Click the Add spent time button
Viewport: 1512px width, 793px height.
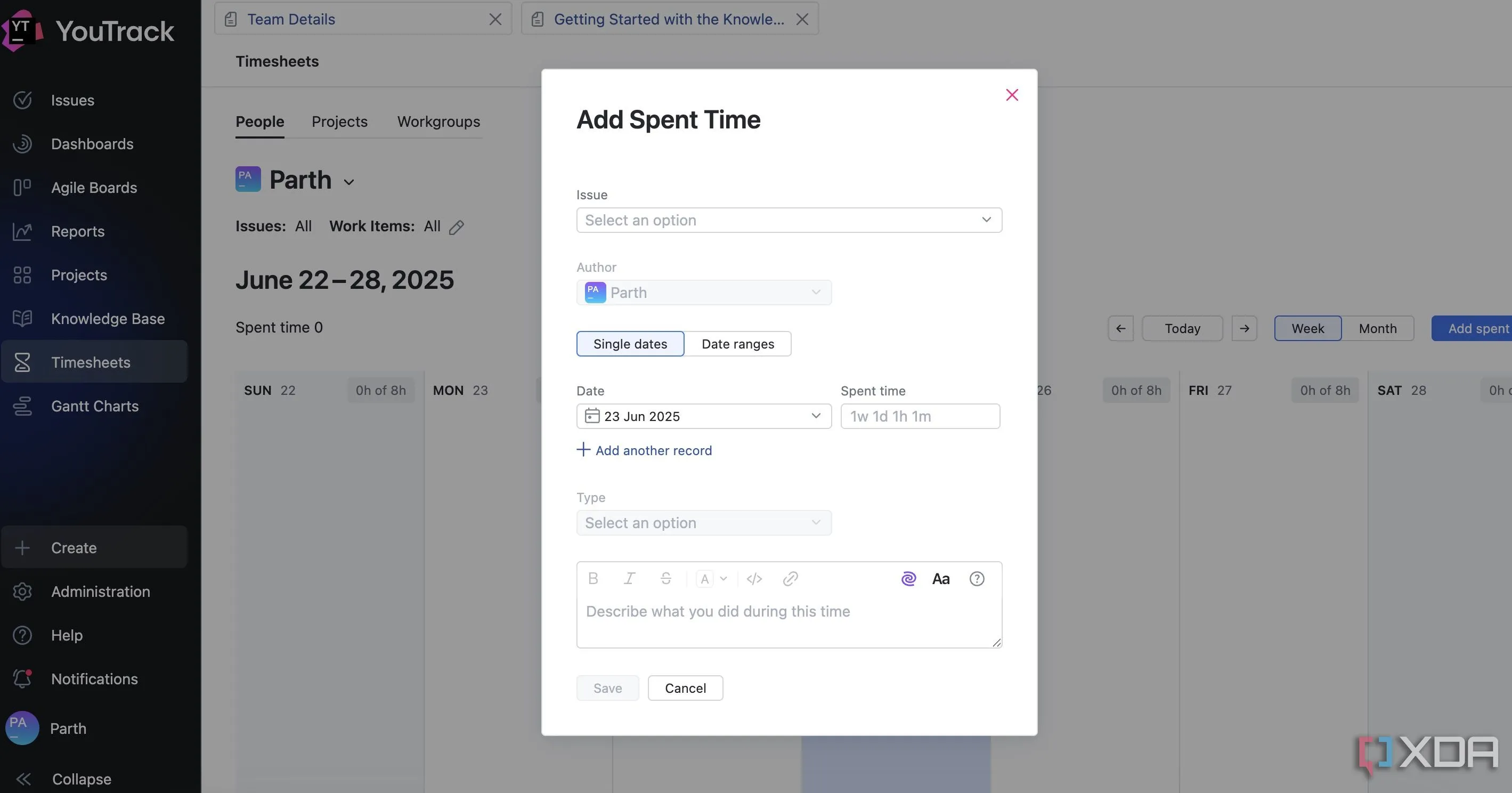(1472, 328)
